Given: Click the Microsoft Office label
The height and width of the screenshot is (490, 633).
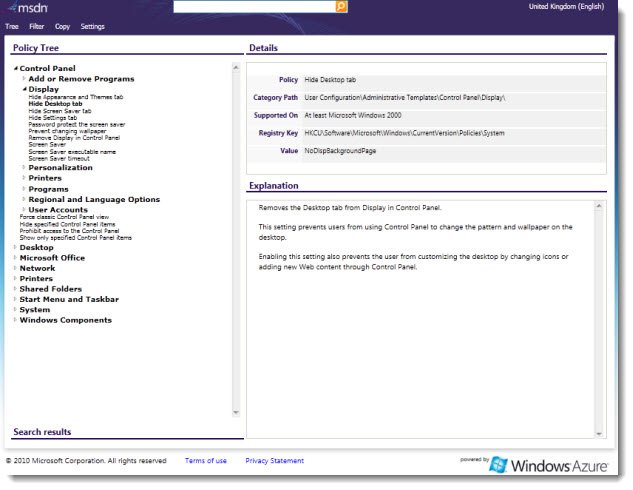Looking at the screenshot, I should pyautogui.click(x=52, y=258).
